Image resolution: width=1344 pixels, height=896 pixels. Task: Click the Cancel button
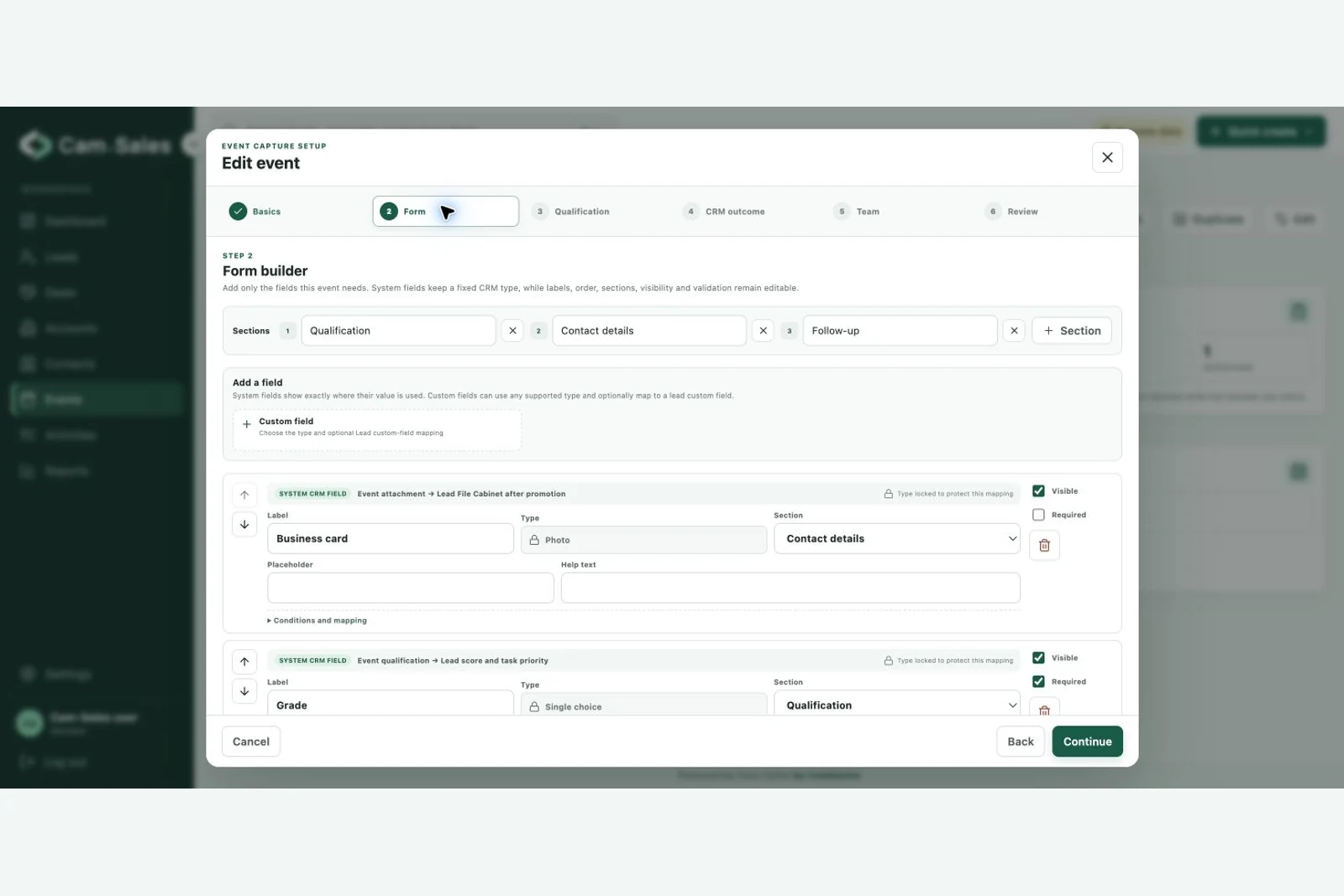tap(251, 741)
